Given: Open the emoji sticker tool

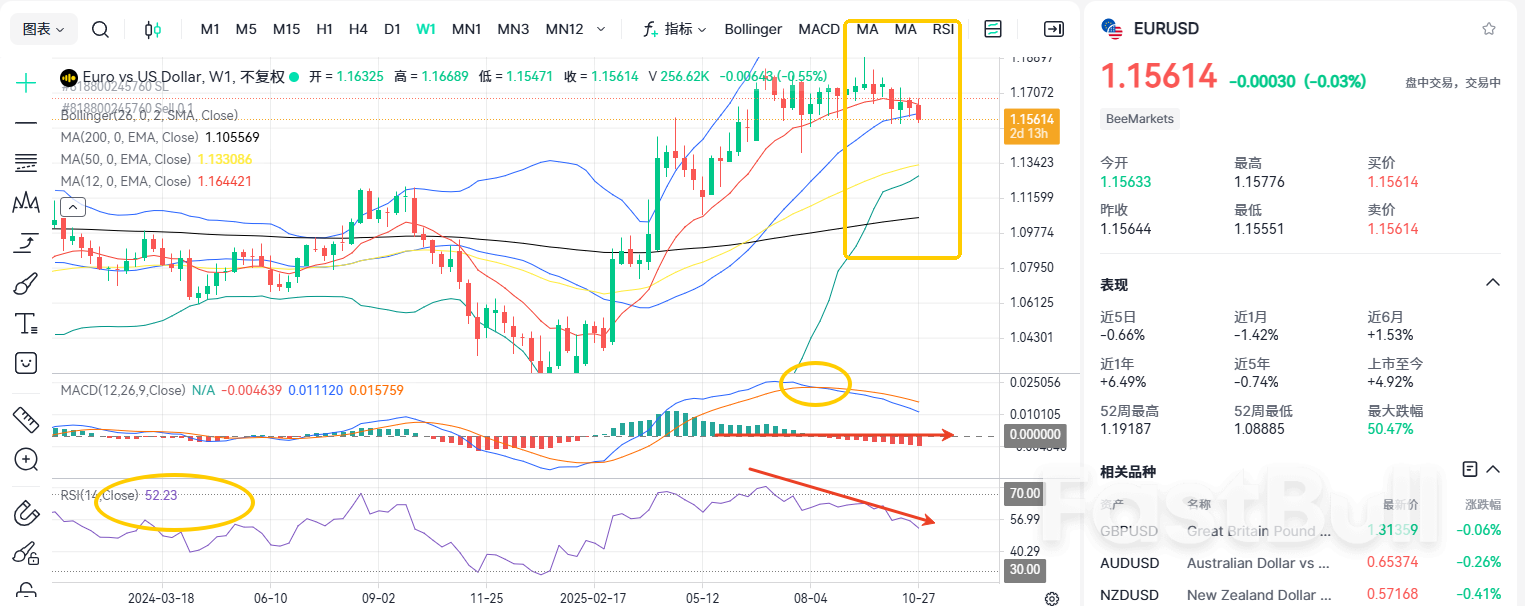Looking at the screenshot, I should point(25,363).
